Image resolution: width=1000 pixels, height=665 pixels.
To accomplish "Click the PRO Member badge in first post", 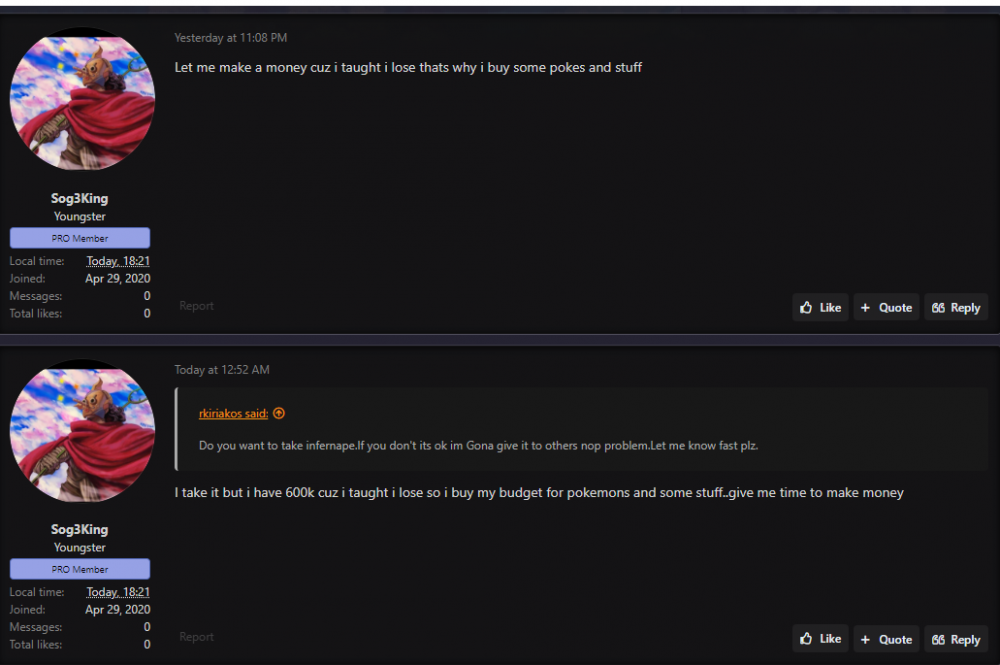I will tap(80, 238).
